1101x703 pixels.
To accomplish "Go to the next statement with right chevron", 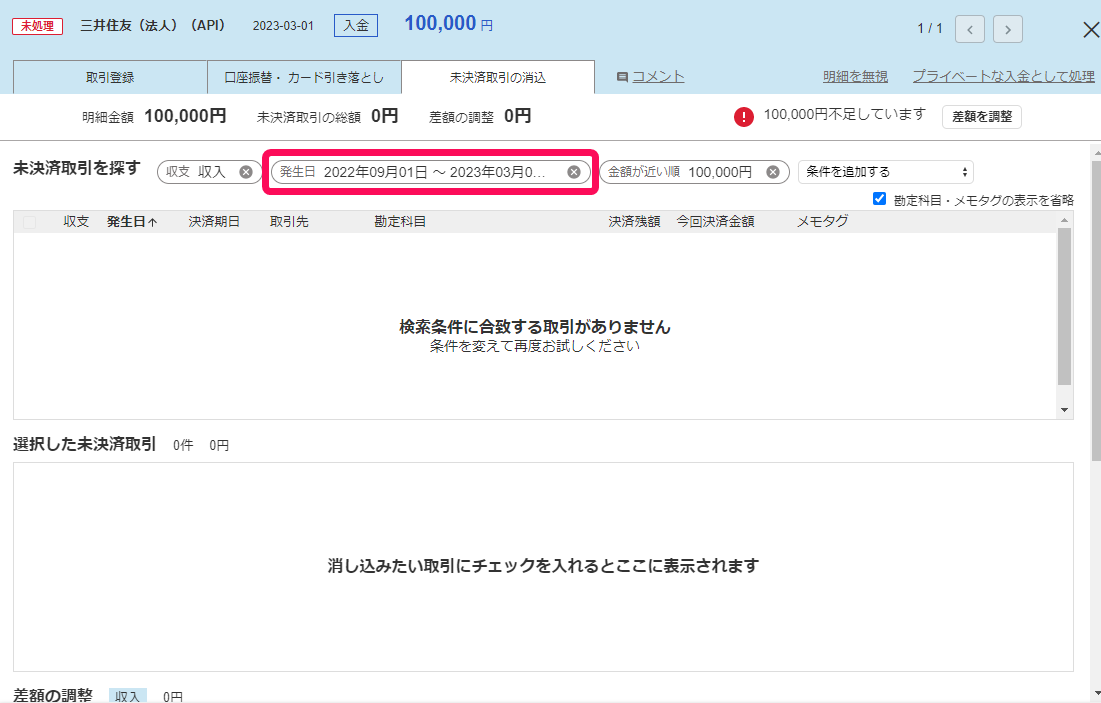I will coord(1008,29).
